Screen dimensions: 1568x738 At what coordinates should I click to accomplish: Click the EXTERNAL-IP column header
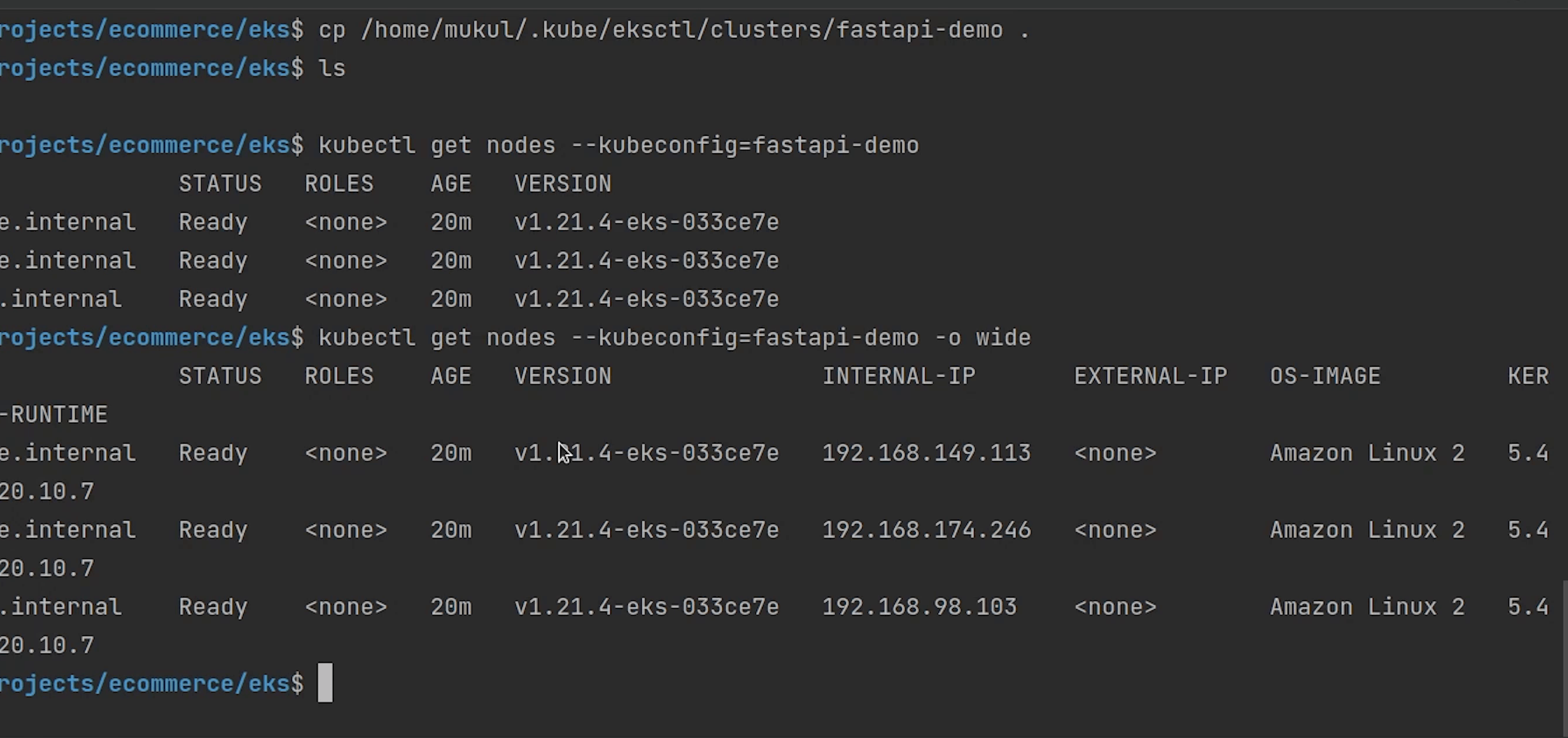click(1151, 377)
